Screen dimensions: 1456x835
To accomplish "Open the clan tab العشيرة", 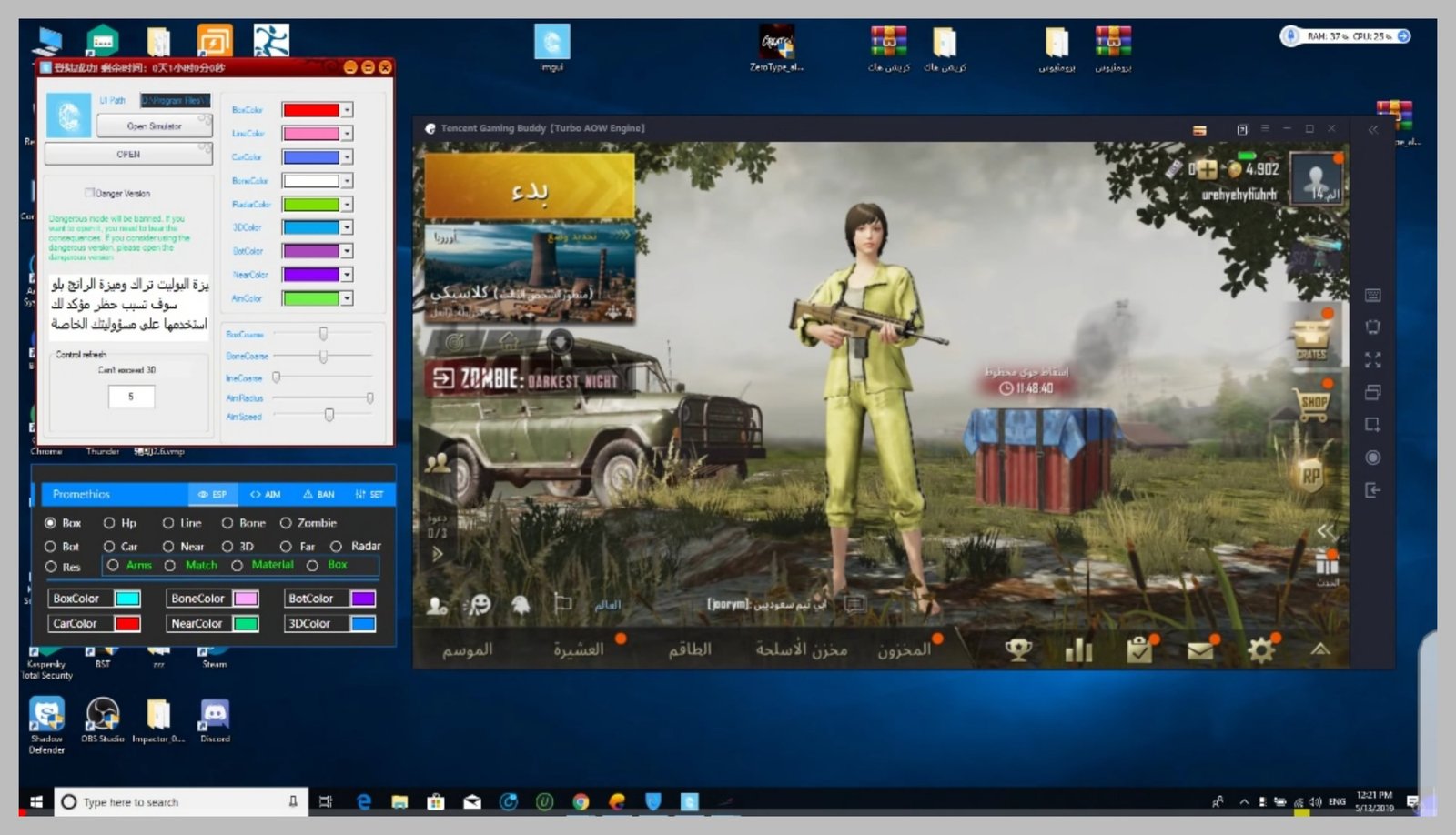I will coord(579,649).
